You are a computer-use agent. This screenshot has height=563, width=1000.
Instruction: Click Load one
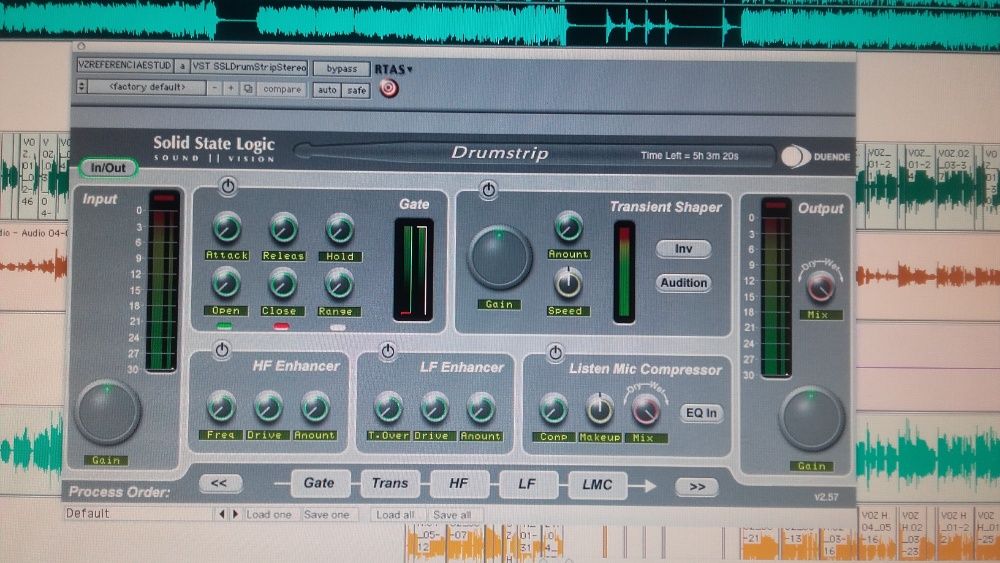[268, 514]
